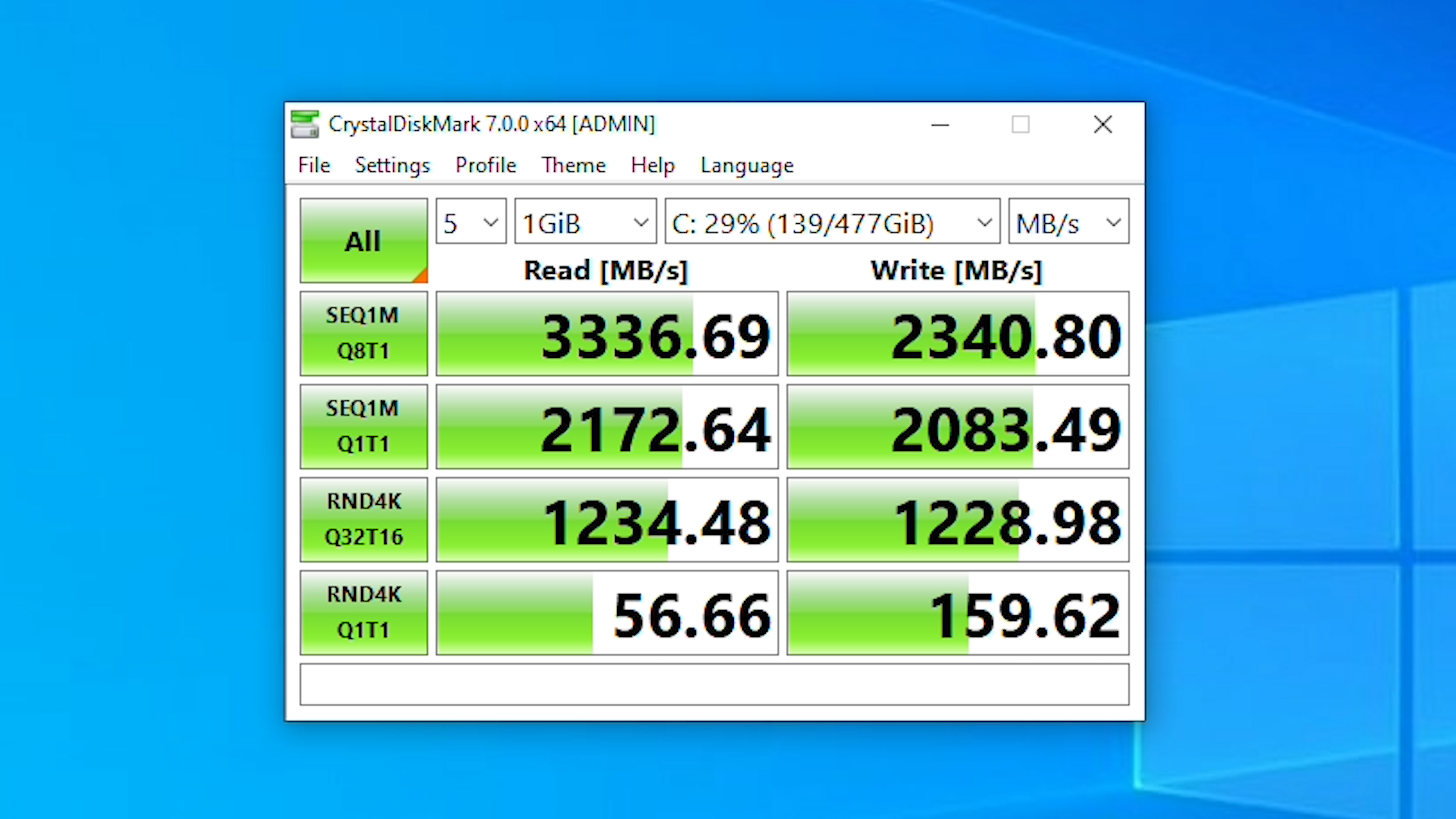This screenshot has height=819, width=1456.
Task: Expand the MB/s unit dropdown
Action: [1068, 221]
